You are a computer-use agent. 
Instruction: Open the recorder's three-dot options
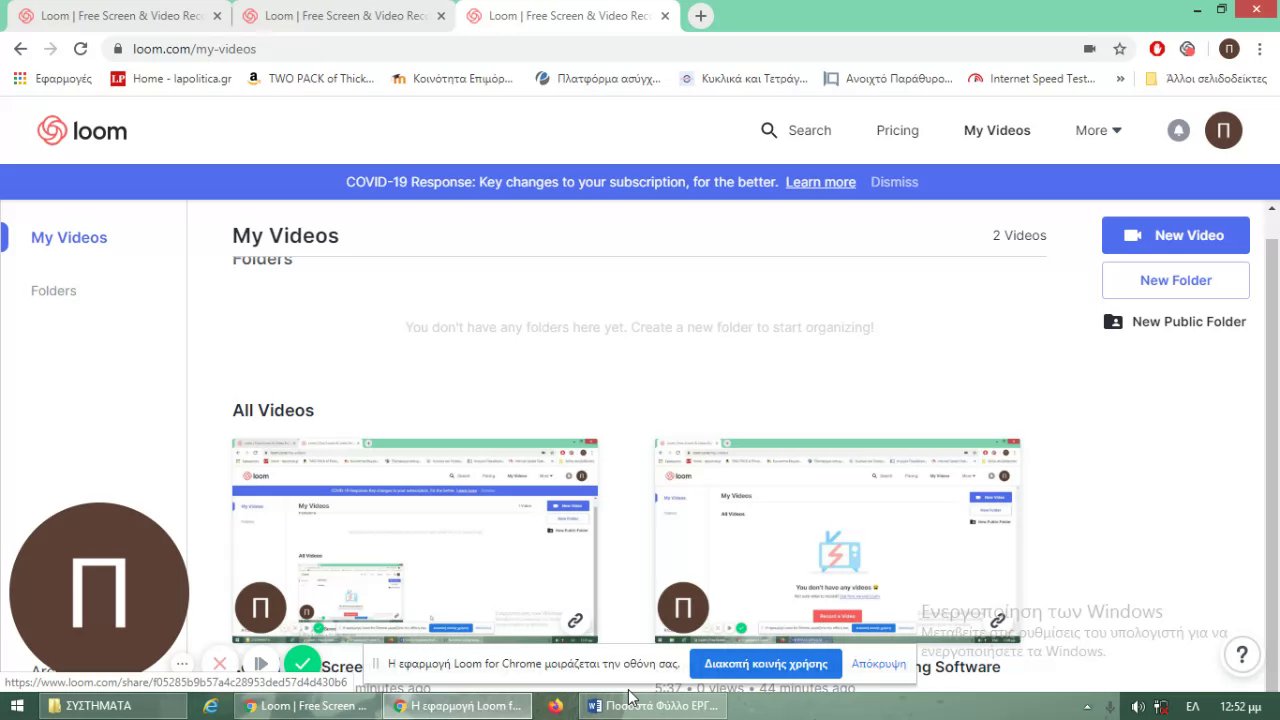coord(181,664)
